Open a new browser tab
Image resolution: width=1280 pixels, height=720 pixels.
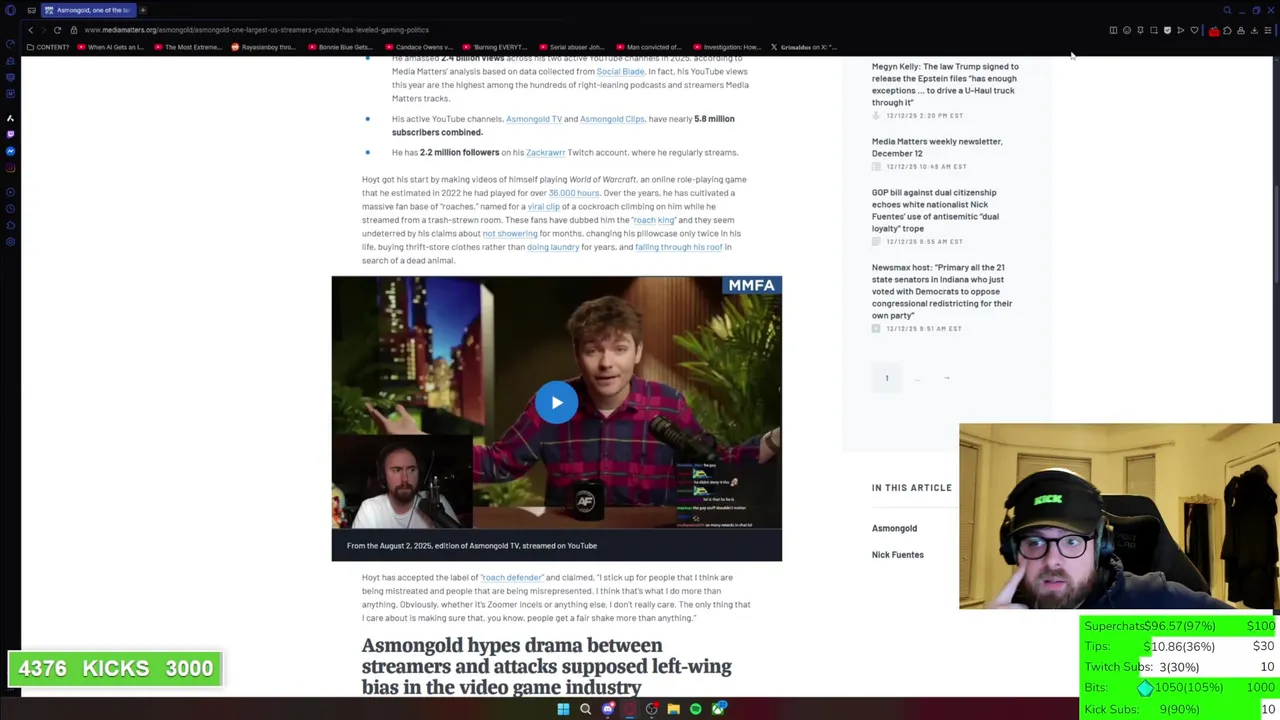(x=143, y=10)
